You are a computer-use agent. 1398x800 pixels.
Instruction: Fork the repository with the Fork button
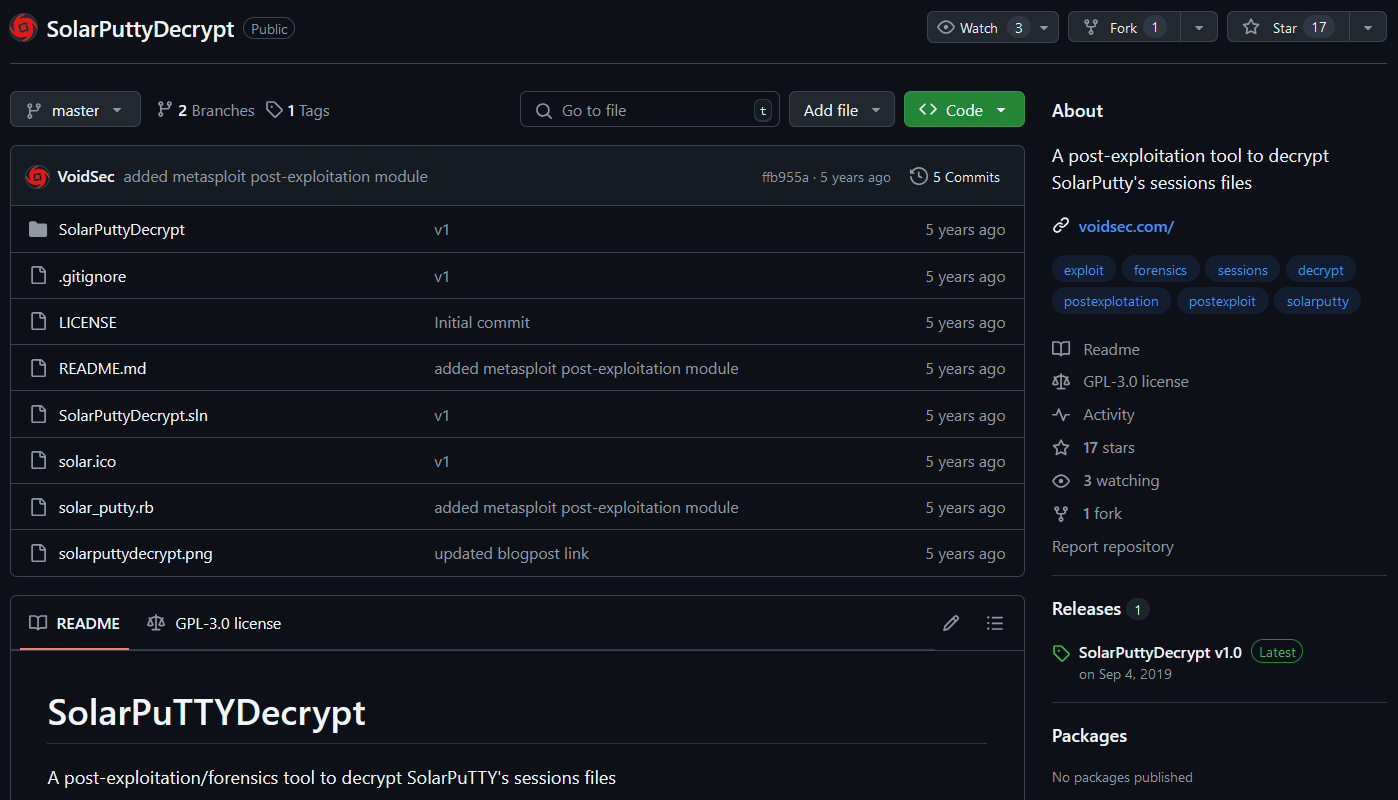(1125, 28)
